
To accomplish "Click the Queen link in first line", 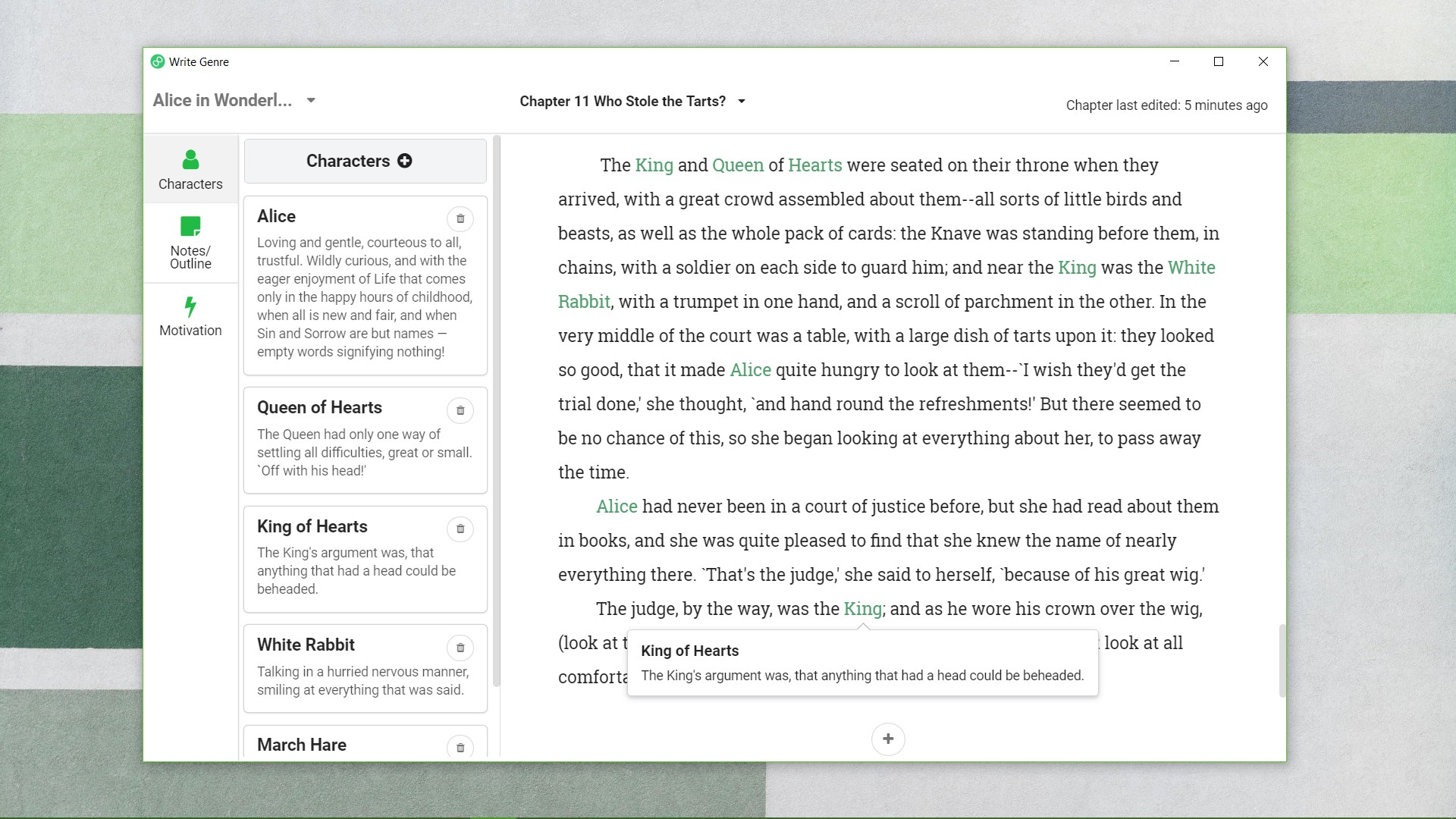I will (738, 165).
